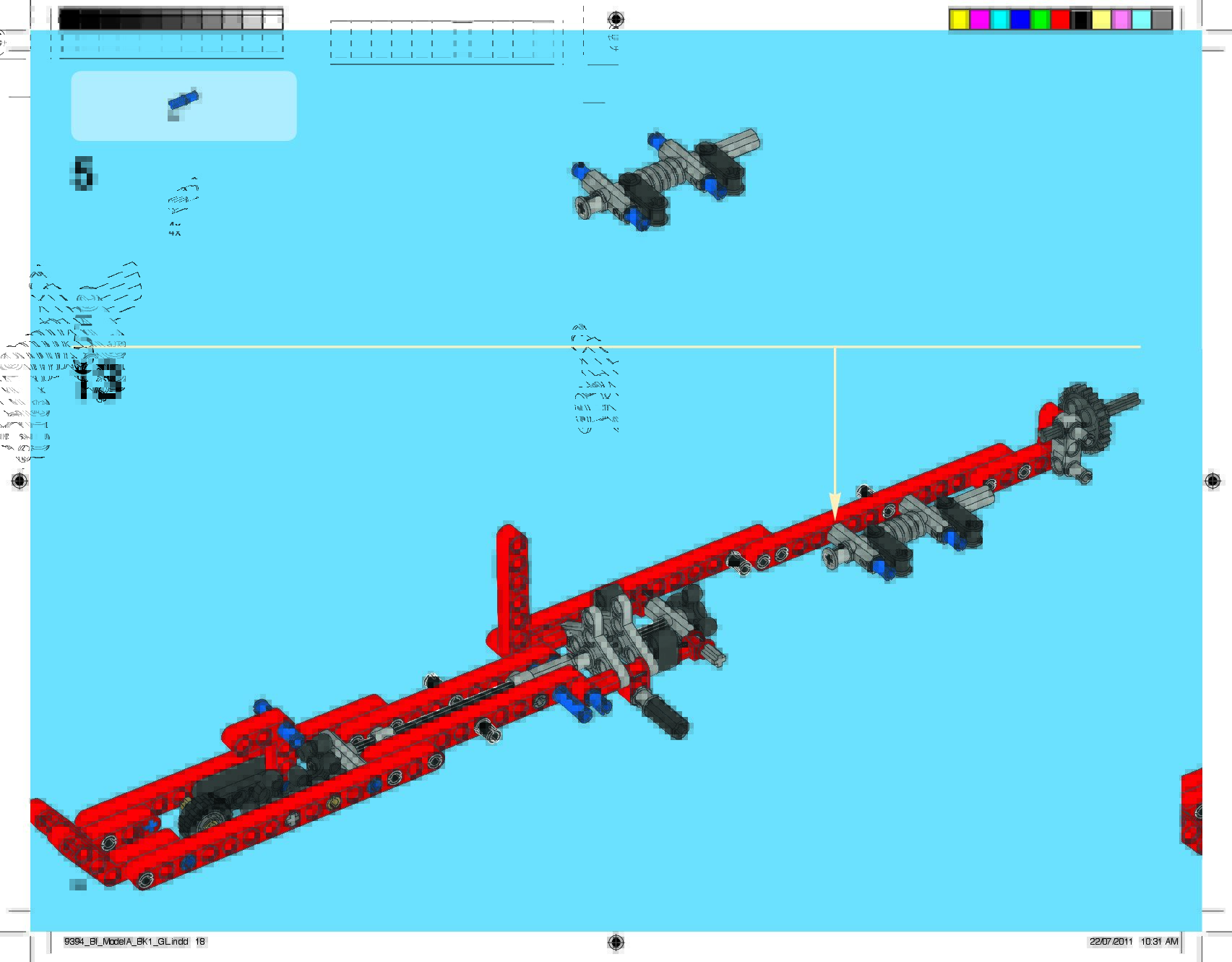Click the 4x quantity label
Viewport: 1232px width, 962px height.
pyautogui.click(x=175, y=232)
